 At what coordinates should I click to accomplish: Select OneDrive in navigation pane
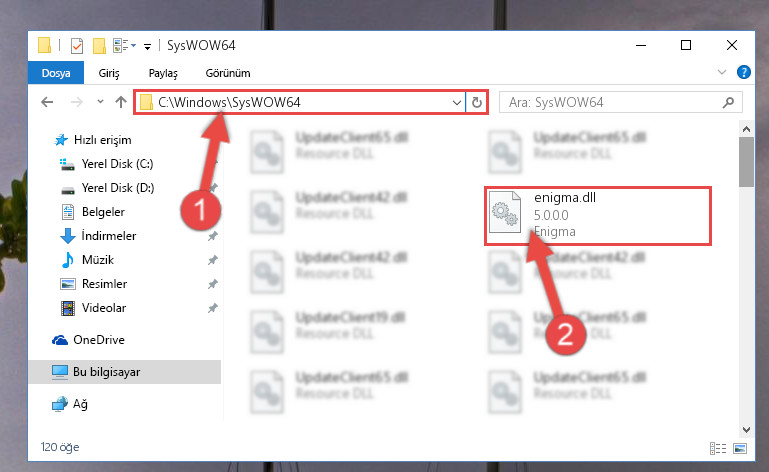click(99, 340)
